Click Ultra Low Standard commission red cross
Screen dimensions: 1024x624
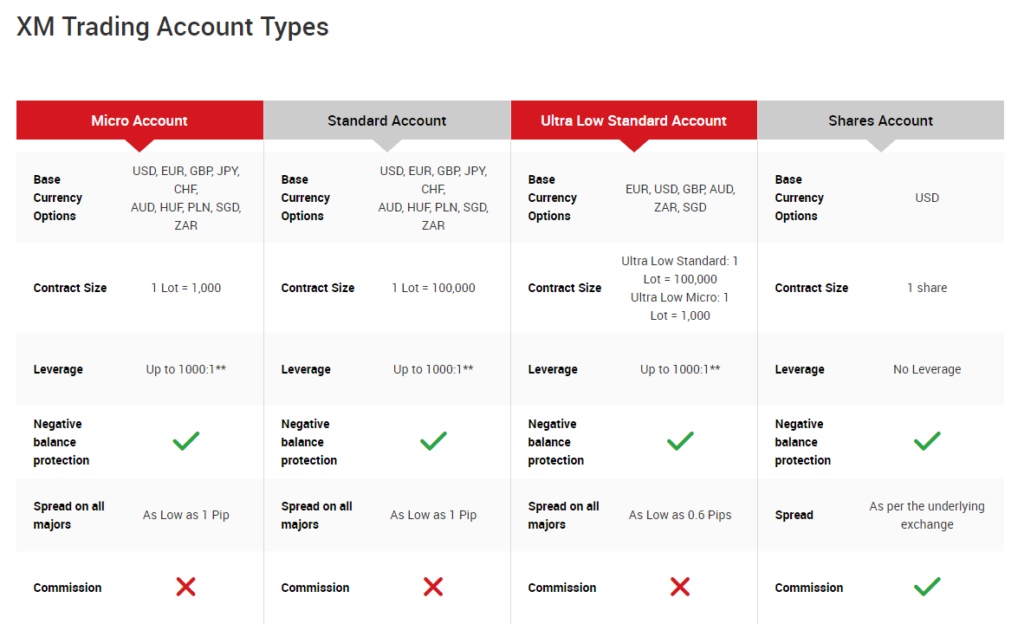pos(680,587)
